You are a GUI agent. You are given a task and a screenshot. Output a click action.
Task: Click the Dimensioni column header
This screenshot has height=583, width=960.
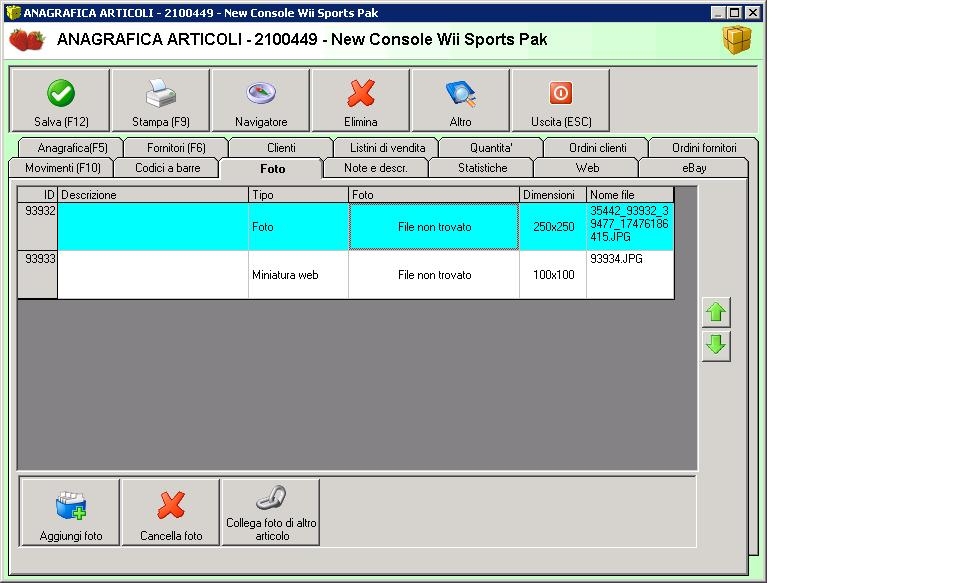point(553,195)
